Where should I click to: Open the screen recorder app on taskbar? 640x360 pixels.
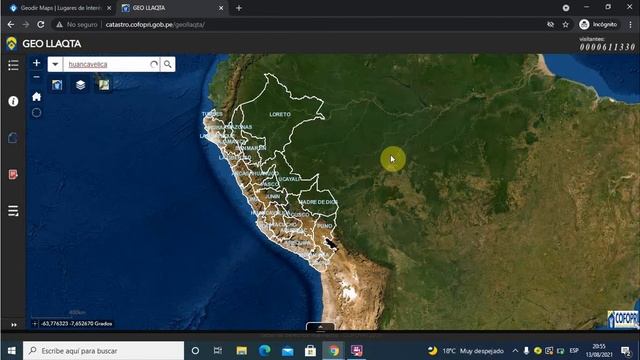(357, 351)
